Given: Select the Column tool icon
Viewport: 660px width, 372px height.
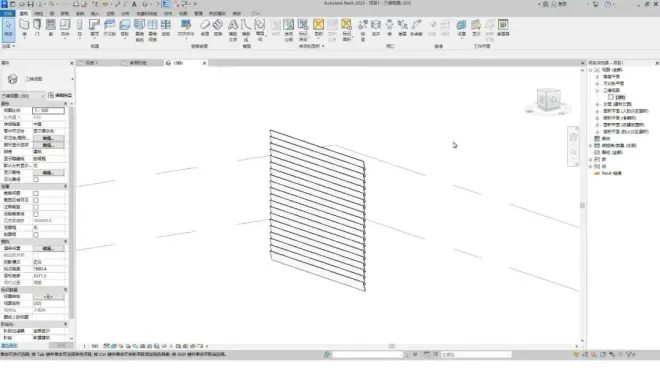Looking at the screenshot, I should (x=79, y=28).
